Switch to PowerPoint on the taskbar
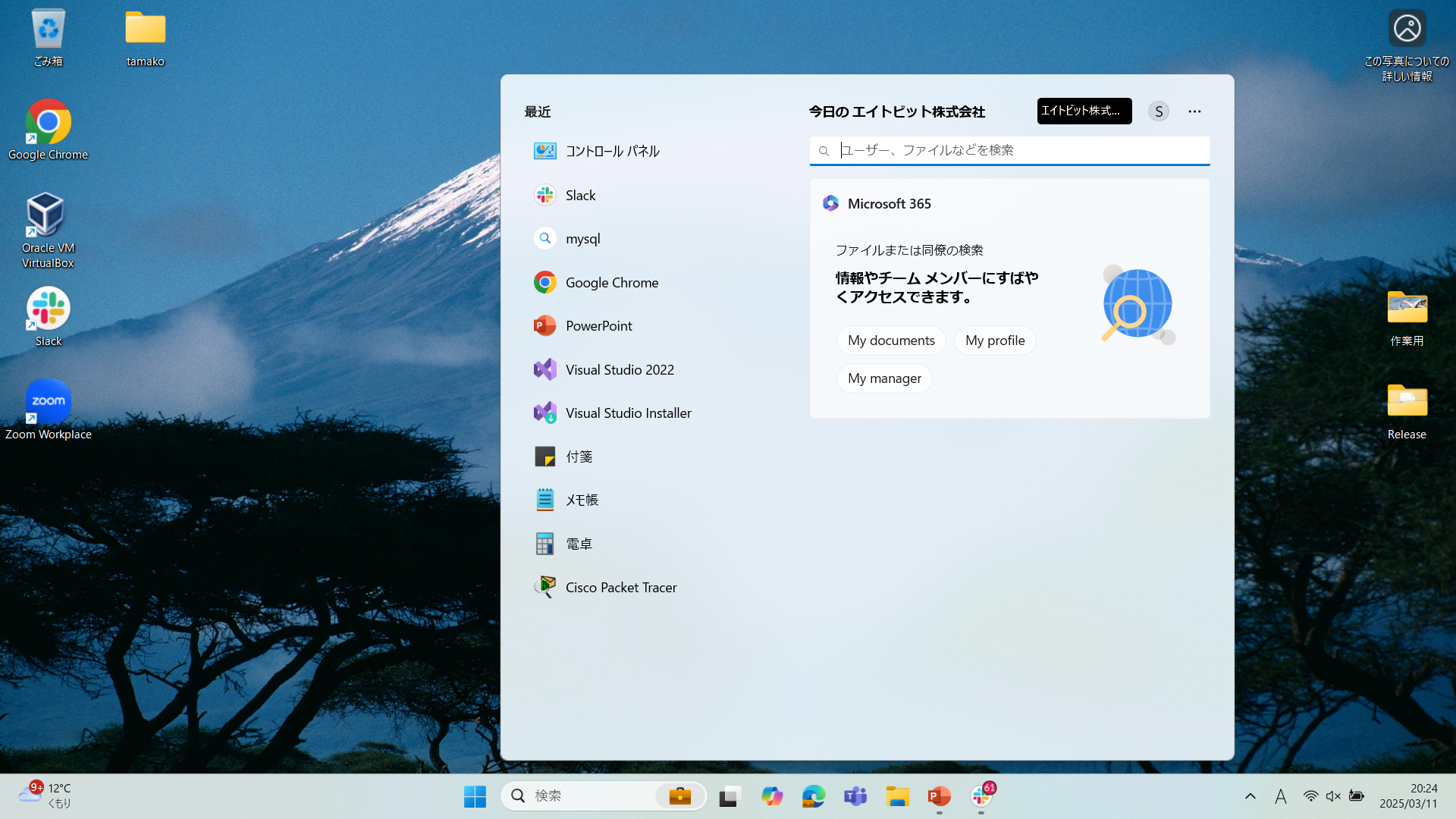The width and height of the screenshot is (1456, 819). click(939, 796)
